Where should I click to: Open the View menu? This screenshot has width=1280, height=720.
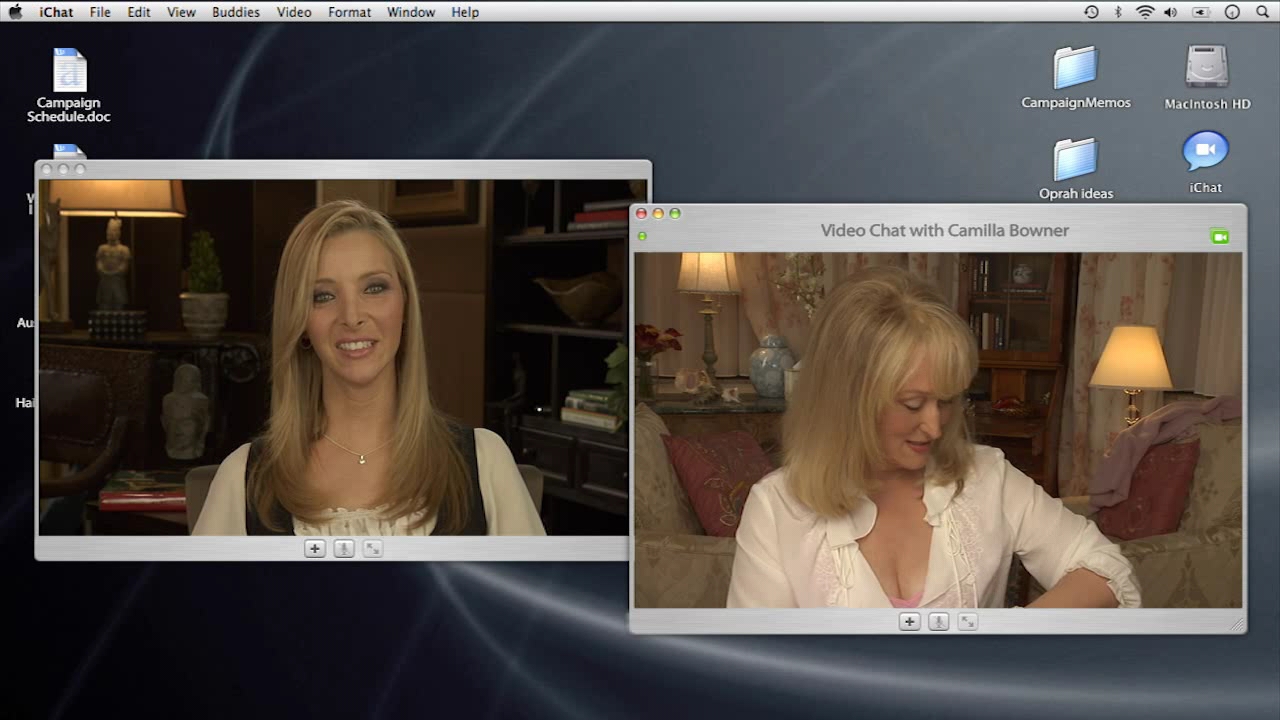point(181,12)
